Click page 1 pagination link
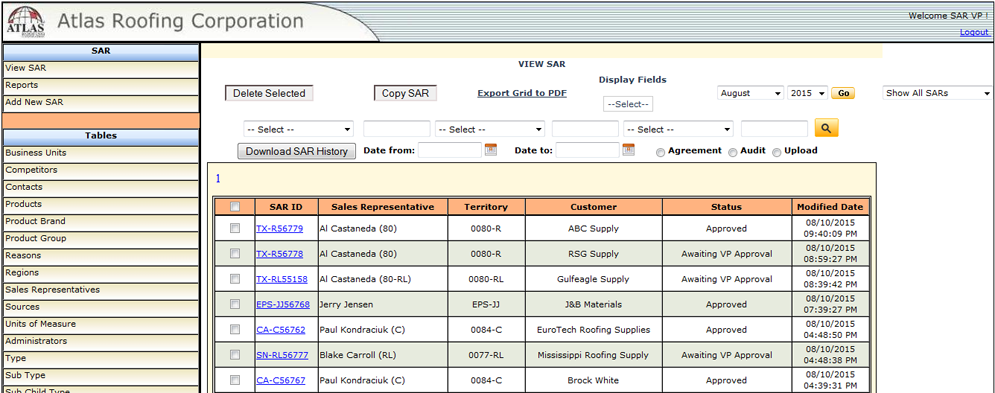The height and width of the screenshot is (393, 995). point(218,178)
